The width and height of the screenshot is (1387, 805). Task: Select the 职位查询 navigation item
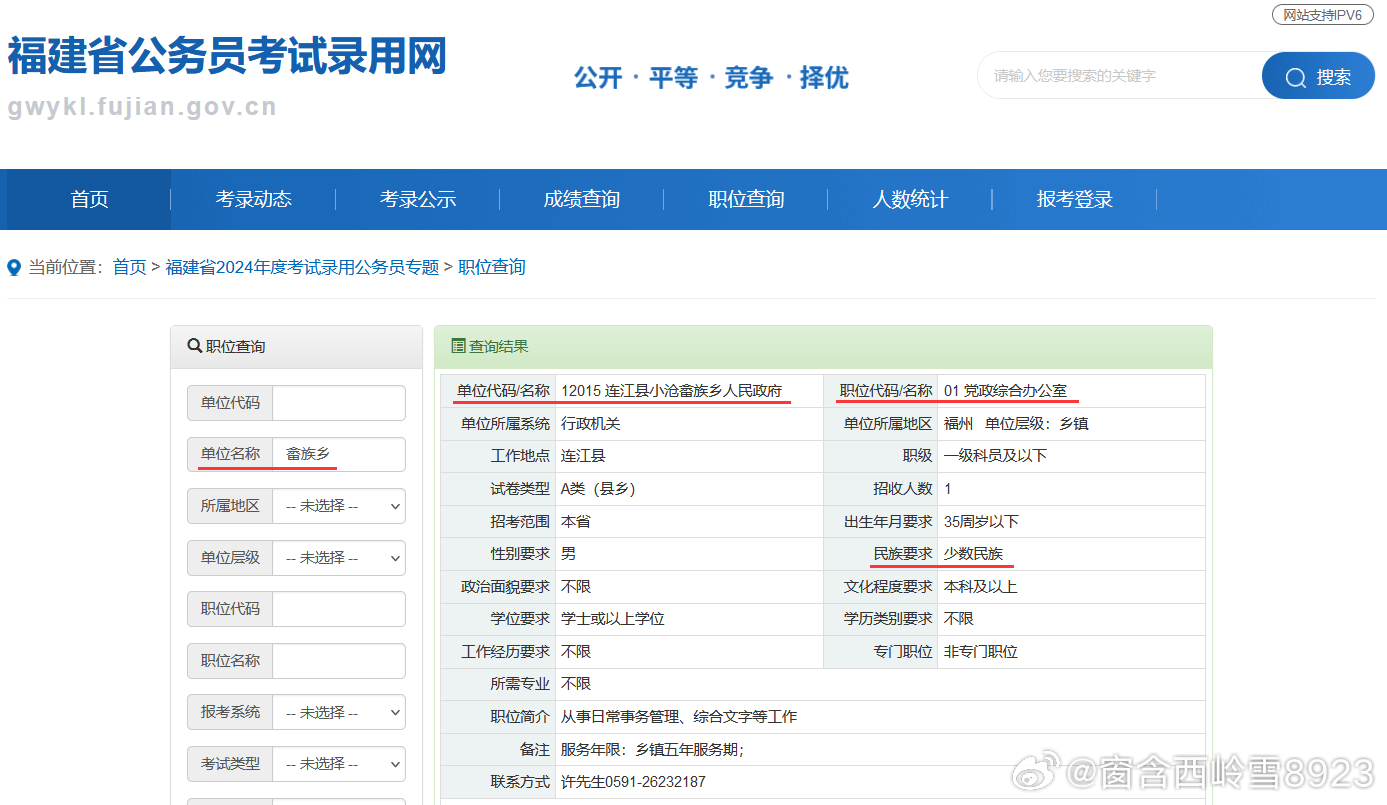click(746, 199)
